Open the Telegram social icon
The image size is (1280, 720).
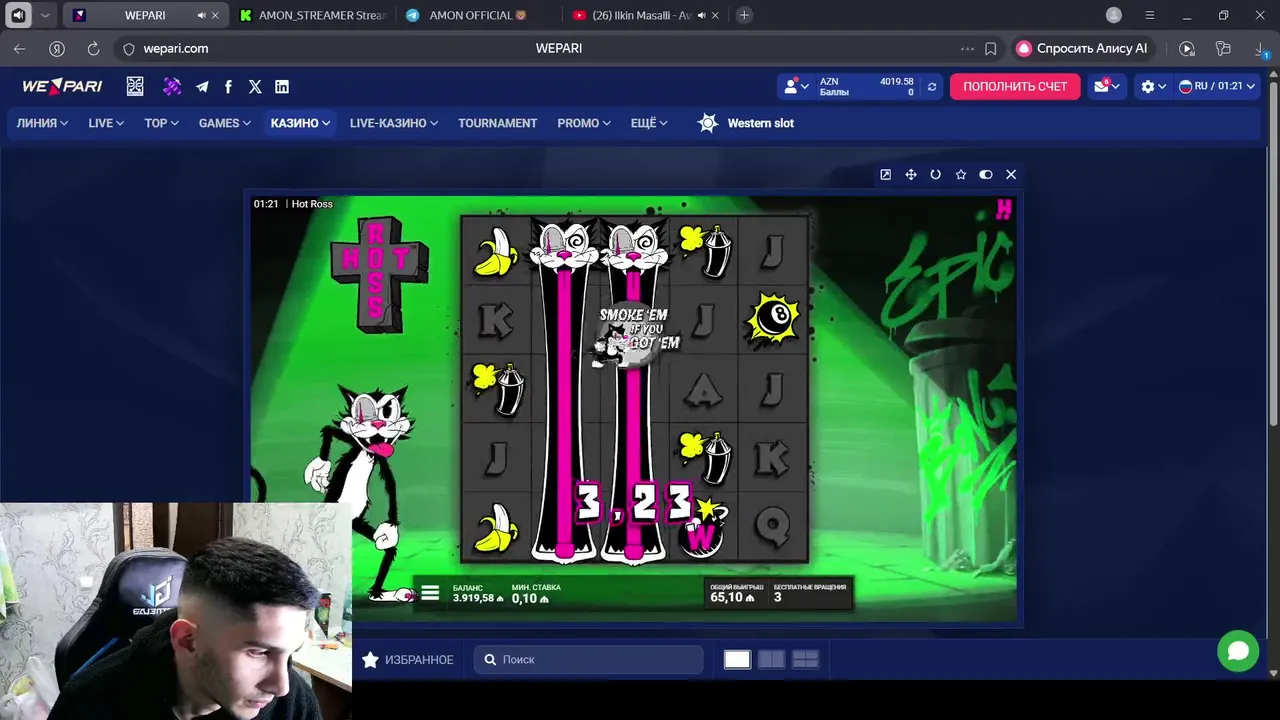(203, 87)
